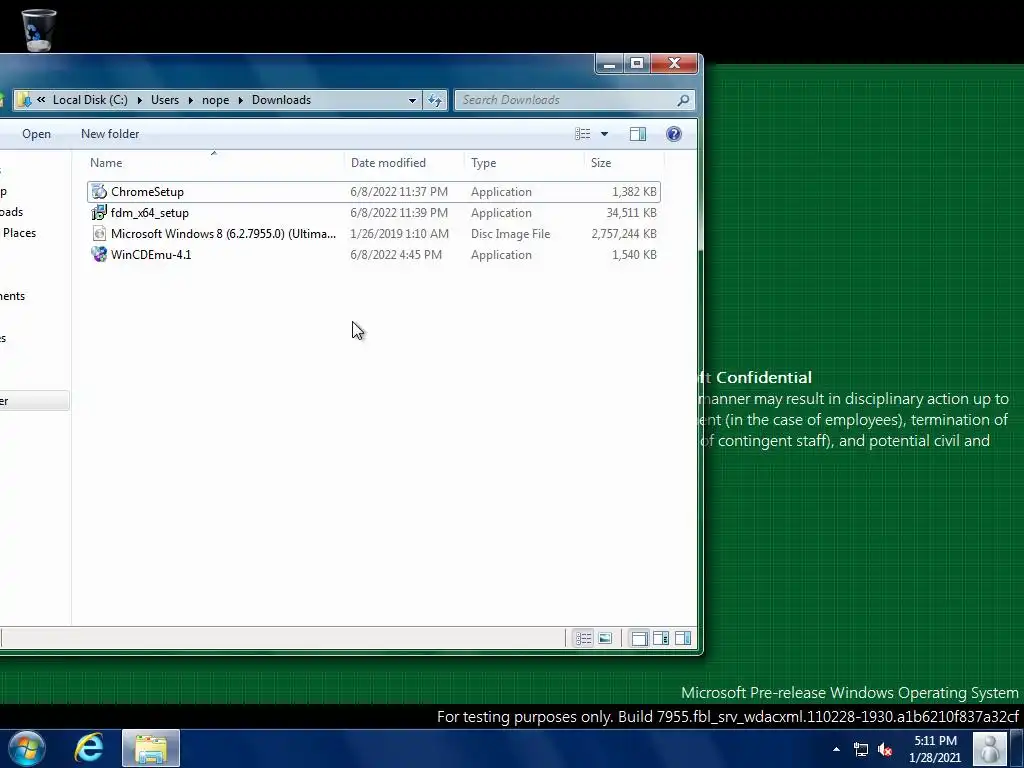Click the search magnifier icon
This screenshot has height=768, width=1024.
(x=683, y=100)
